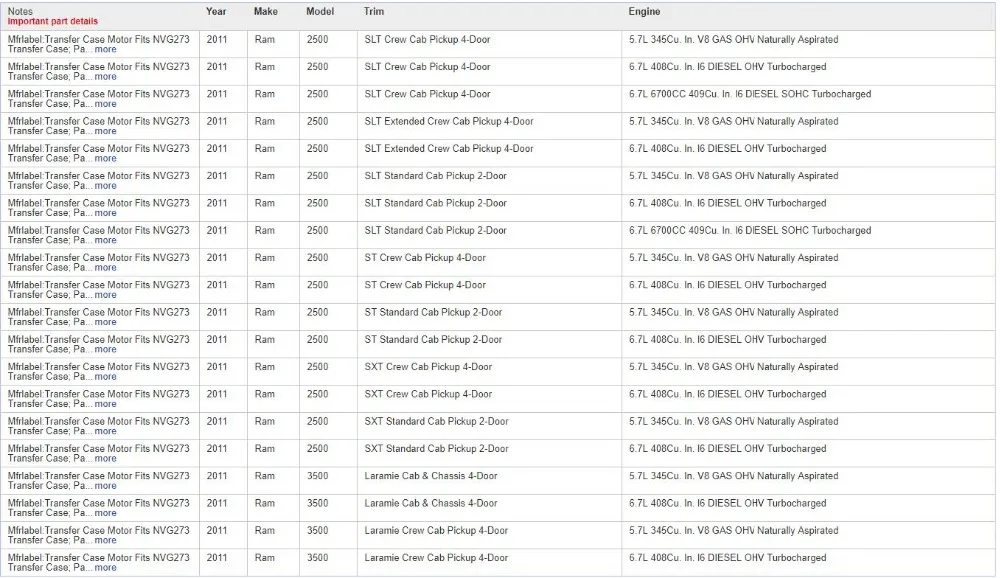The image size is (1000, 578).
Task: Click the notes text in ST Crew Cab 6.7L row
Action: click(98, 290)
